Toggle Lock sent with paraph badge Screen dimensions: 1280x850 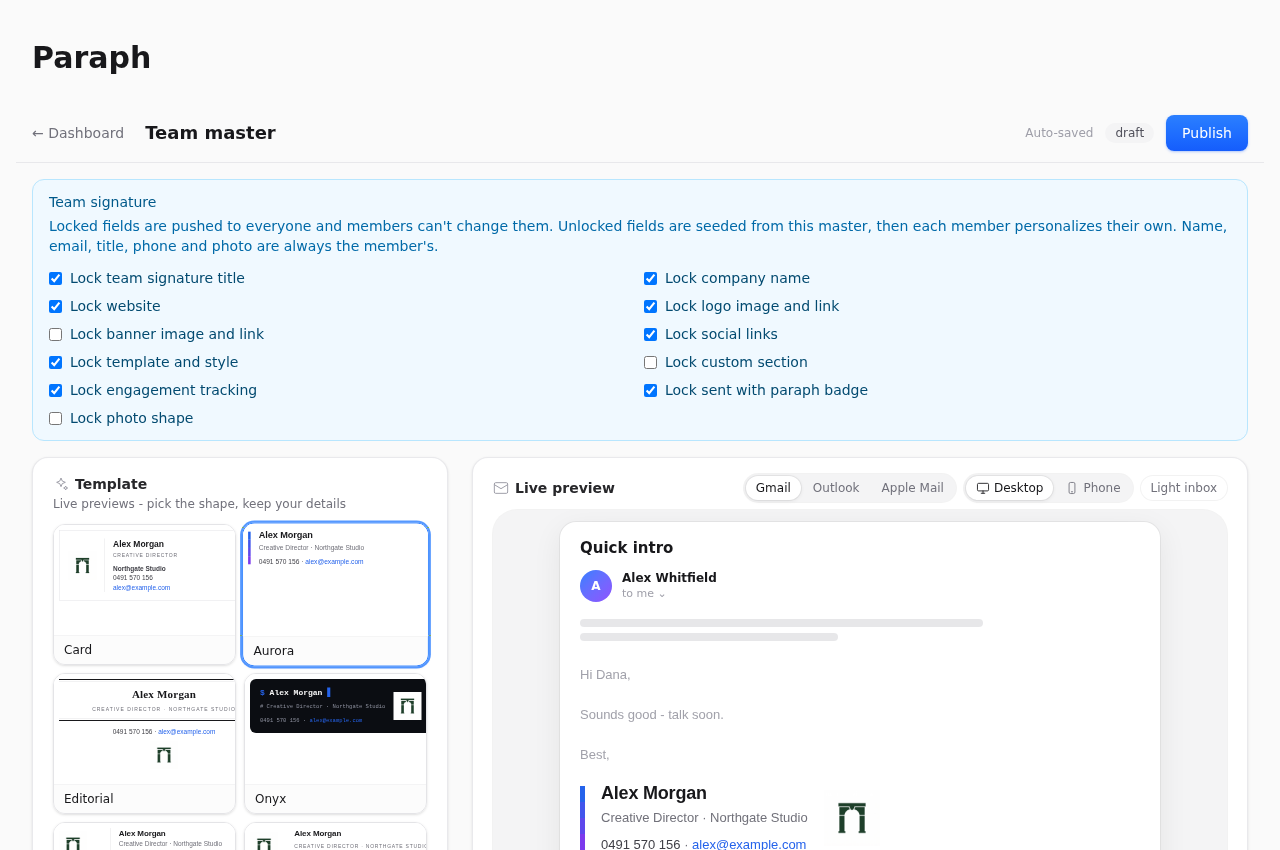point(651,391)
